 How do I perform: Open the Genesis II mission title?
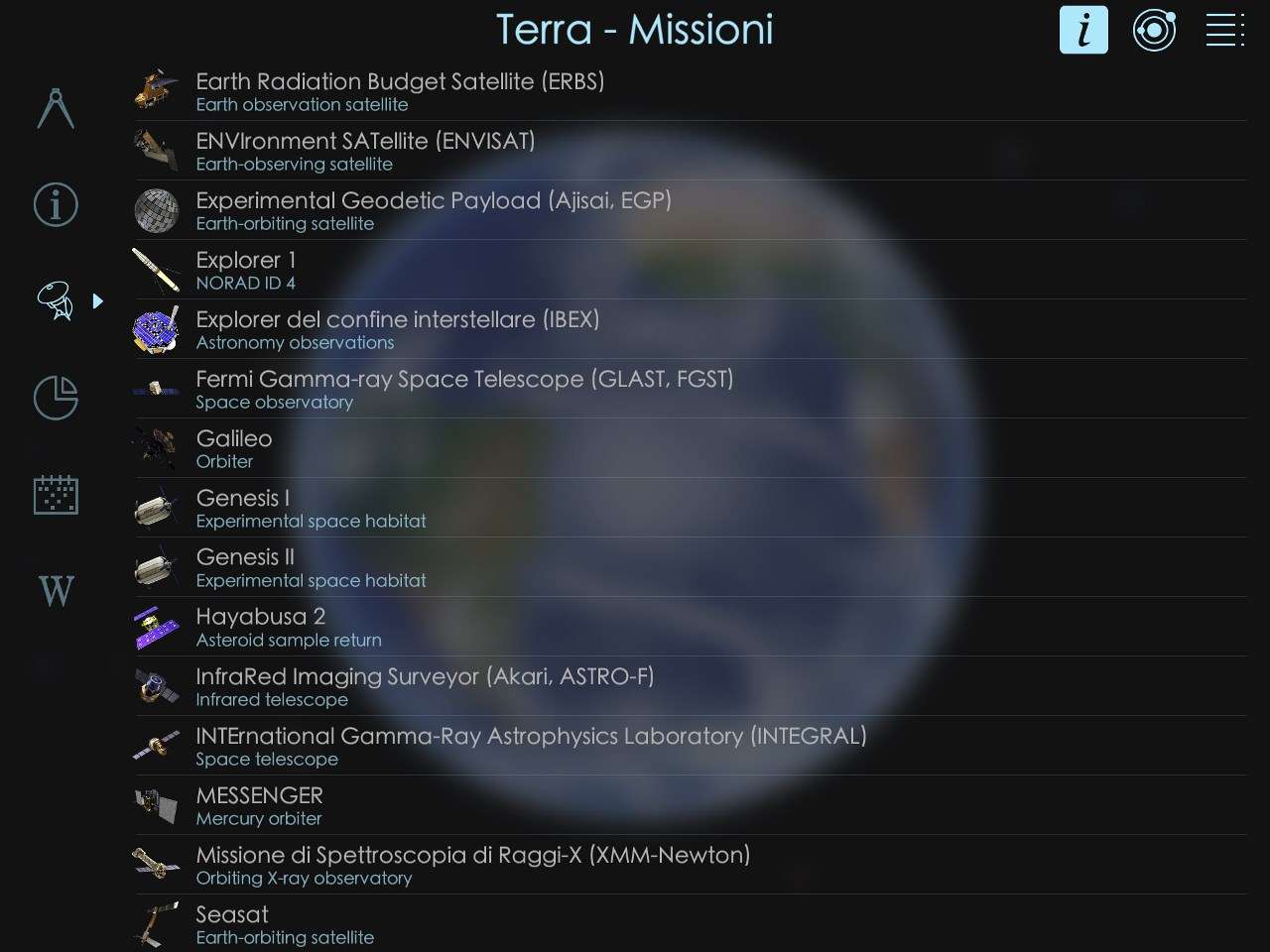[x=245, y=557]
